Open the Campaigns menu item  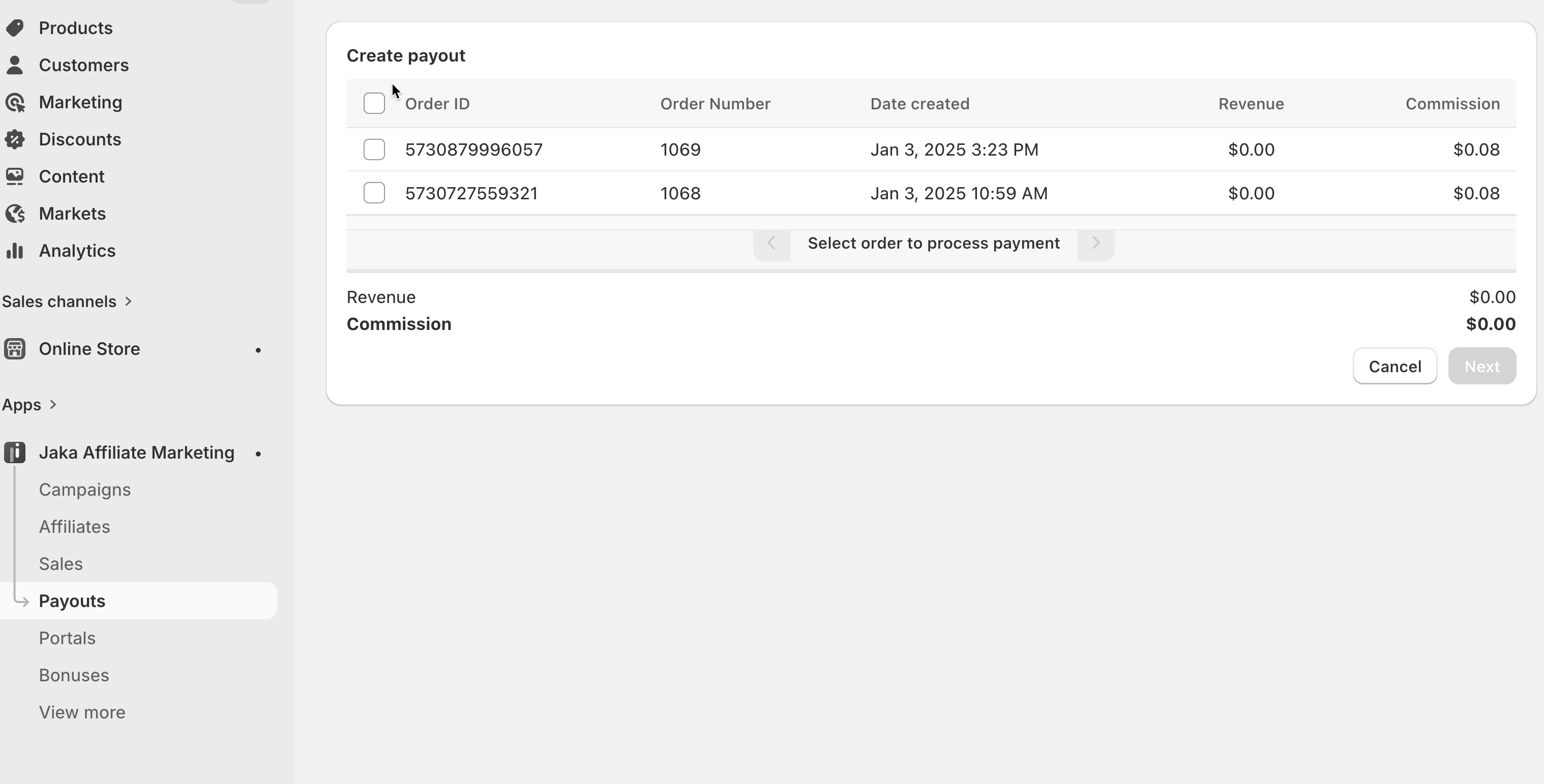[x=84, y=490]
